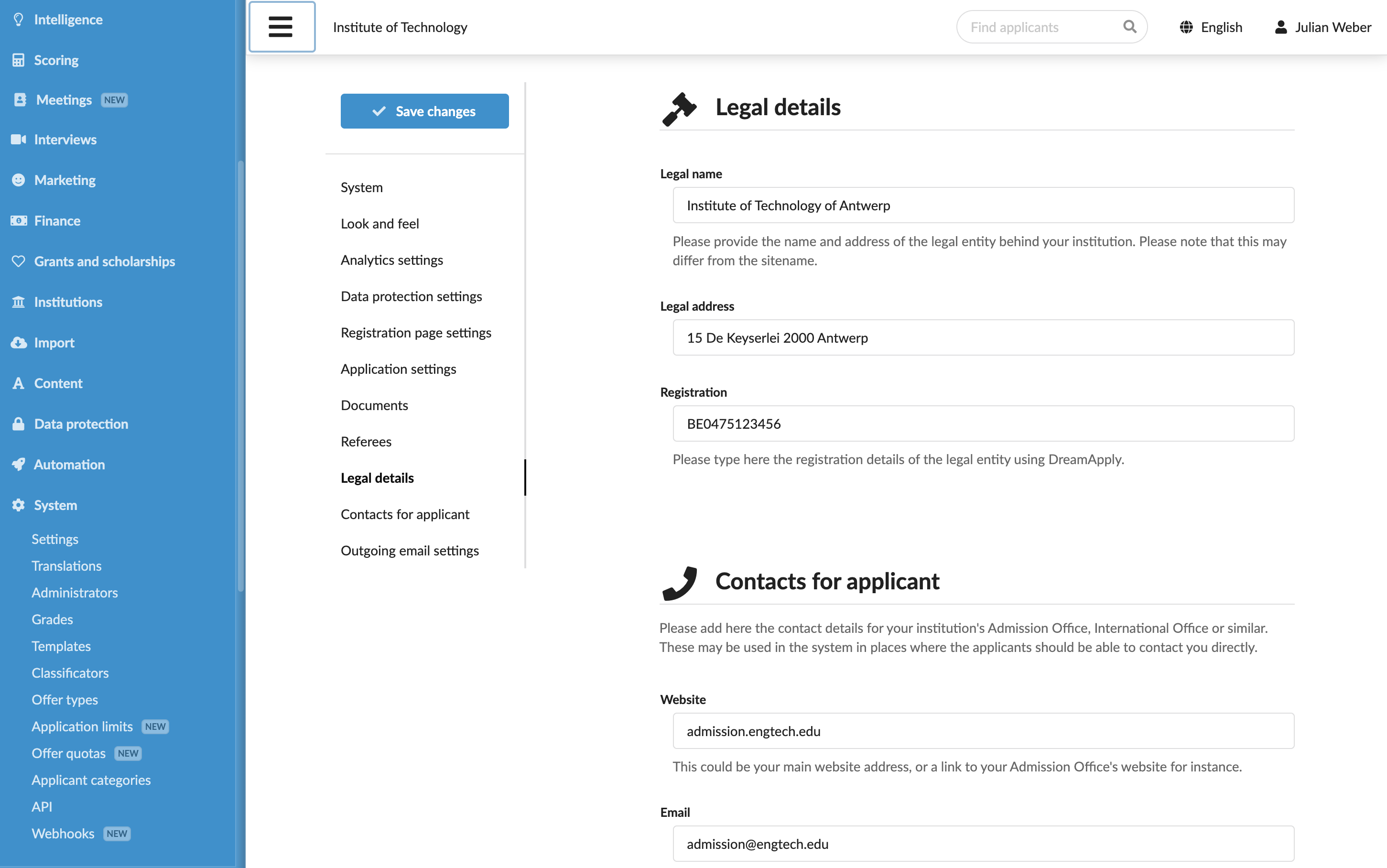Image resolution: width=1387 pixels, height=868 pixels.
Task: Switch to Outgoing email settings section
Action: (x=410, y=551)
